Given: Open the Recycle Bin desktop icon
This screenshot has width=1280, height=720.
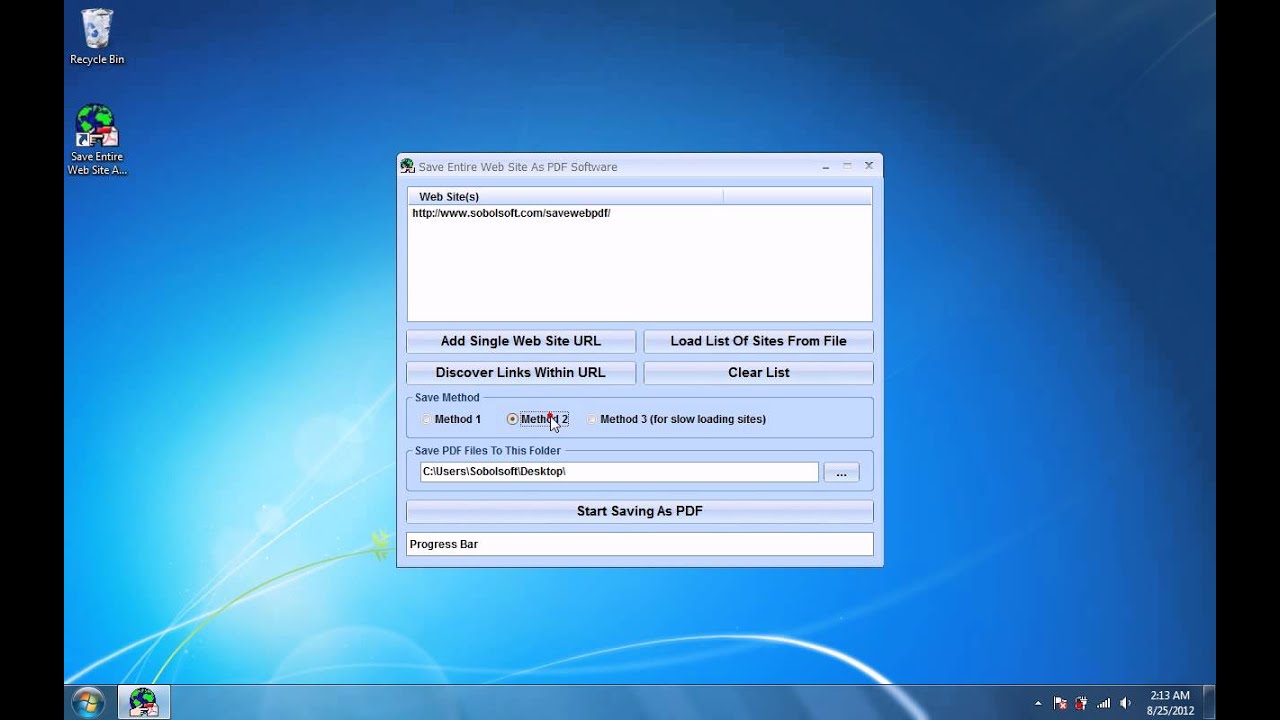Looking at the screenshot, I should coord(97,37).
